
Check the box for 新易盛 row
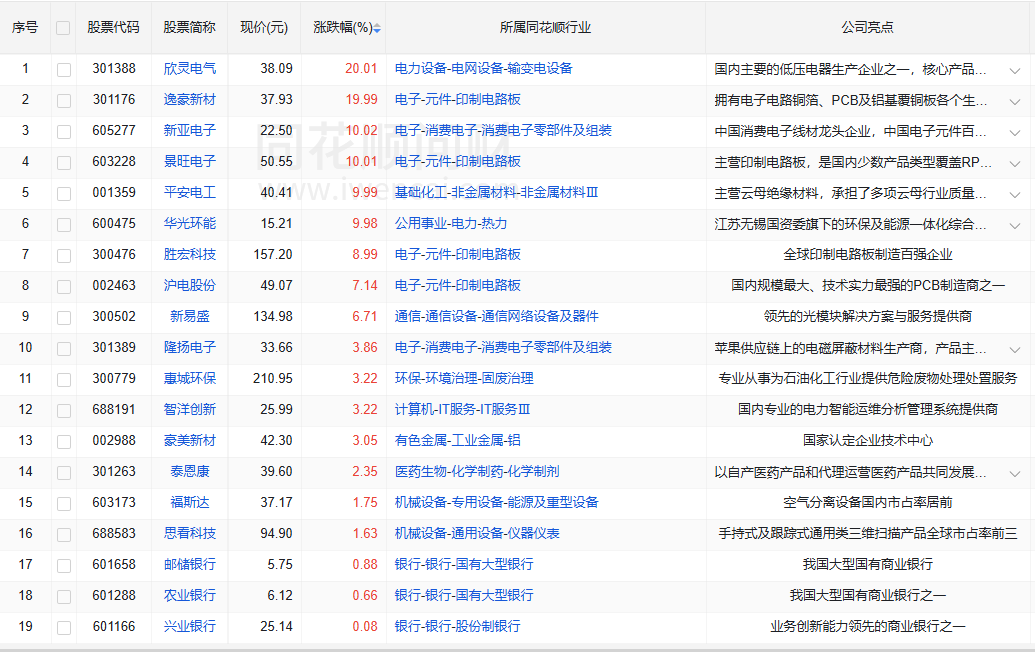[x=64, y=317]
